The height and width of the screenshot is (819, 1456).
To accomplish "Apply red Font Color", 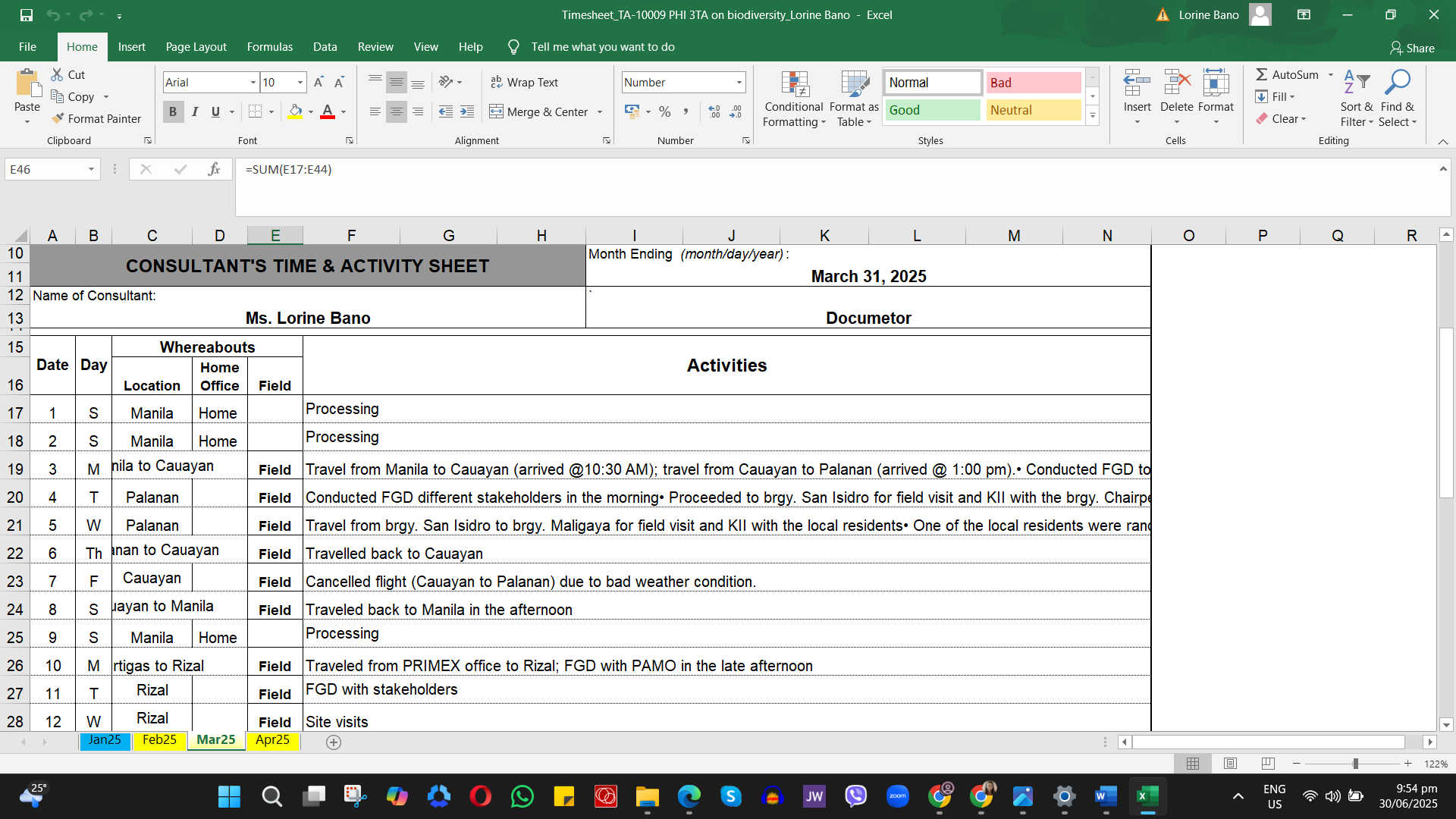I will point(328,111).
